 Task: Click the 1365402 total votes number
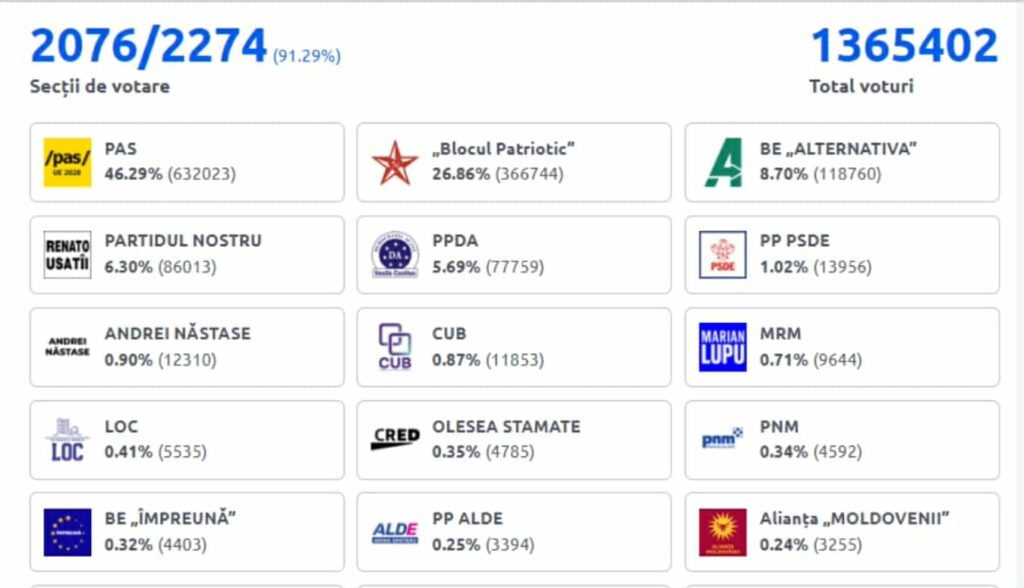903,46
